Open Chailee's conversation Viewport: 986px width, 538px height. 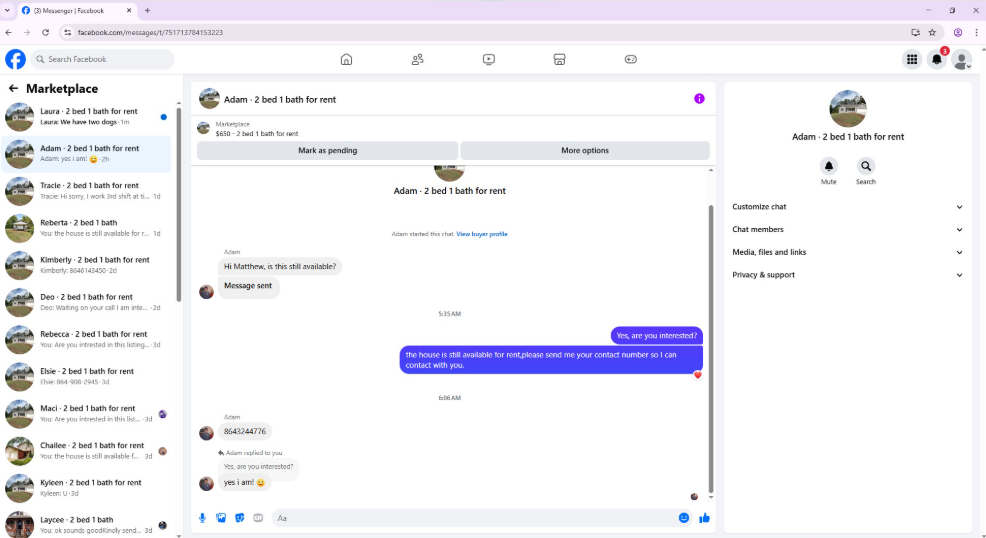pyautogui.click(x=86, y=451)
